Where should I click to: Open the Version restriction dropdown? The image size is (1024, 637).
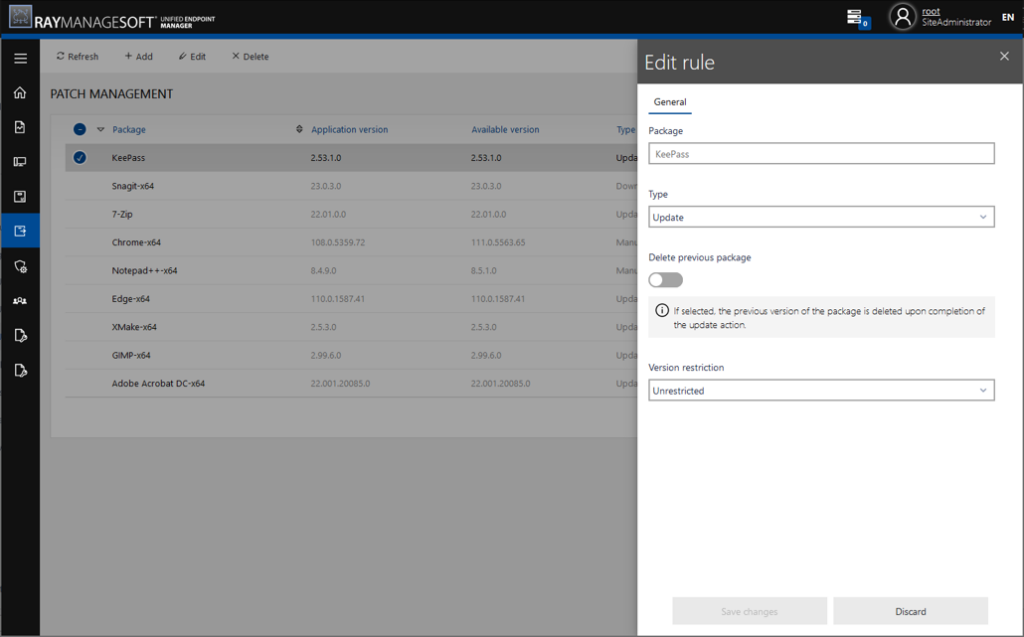[x=821, y=390]
